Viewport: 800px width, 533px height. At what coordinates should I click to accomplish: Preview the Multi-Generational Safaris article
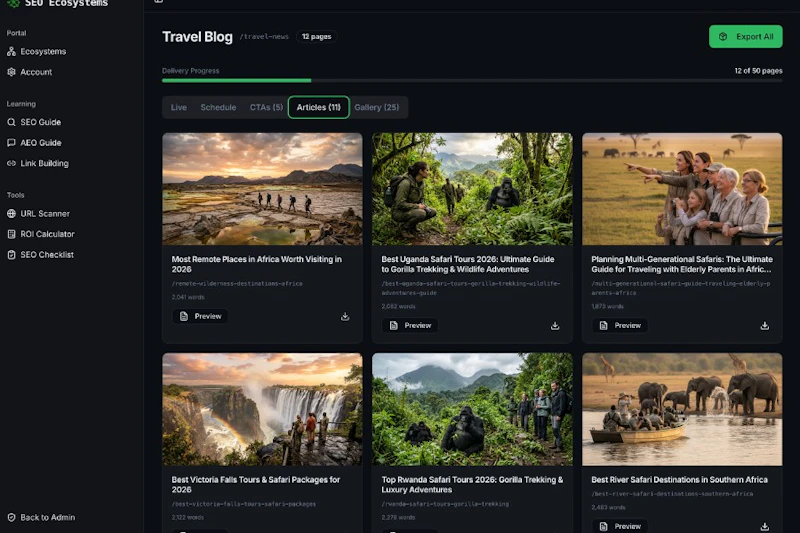[620, 325]
